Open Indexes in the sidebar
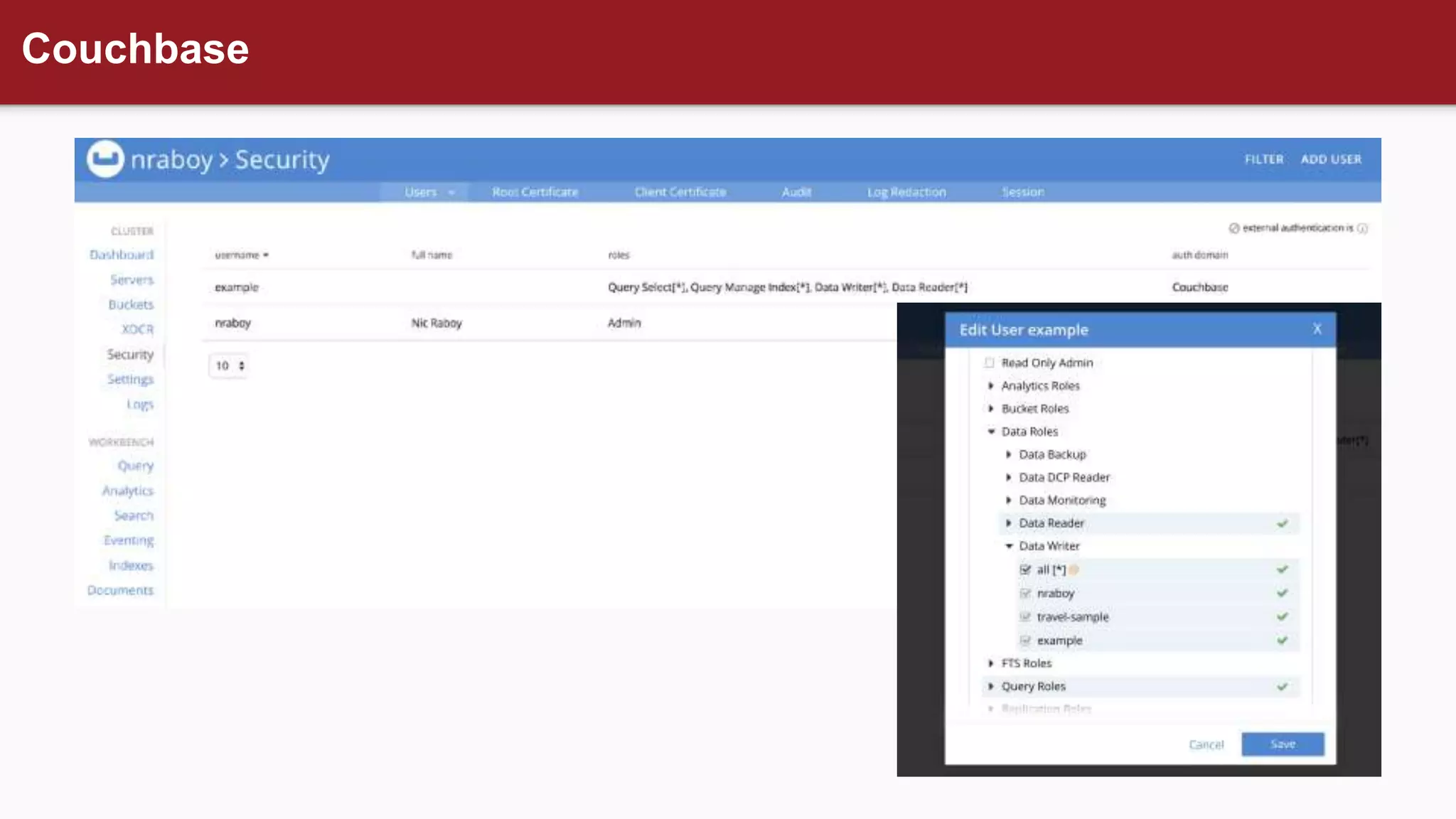 (131, 565)
